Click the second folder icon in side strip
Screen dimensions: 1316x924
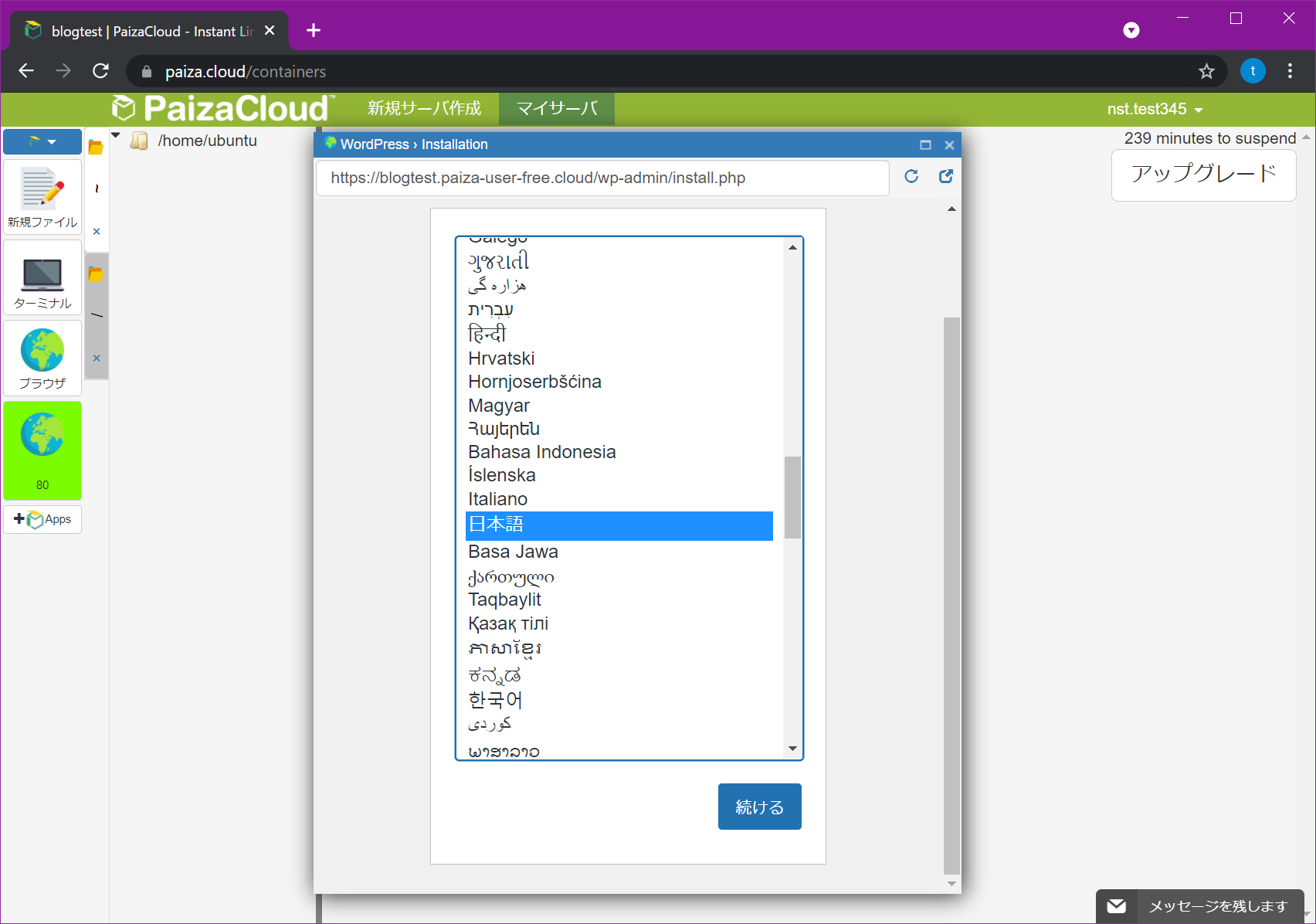(96, 273)
